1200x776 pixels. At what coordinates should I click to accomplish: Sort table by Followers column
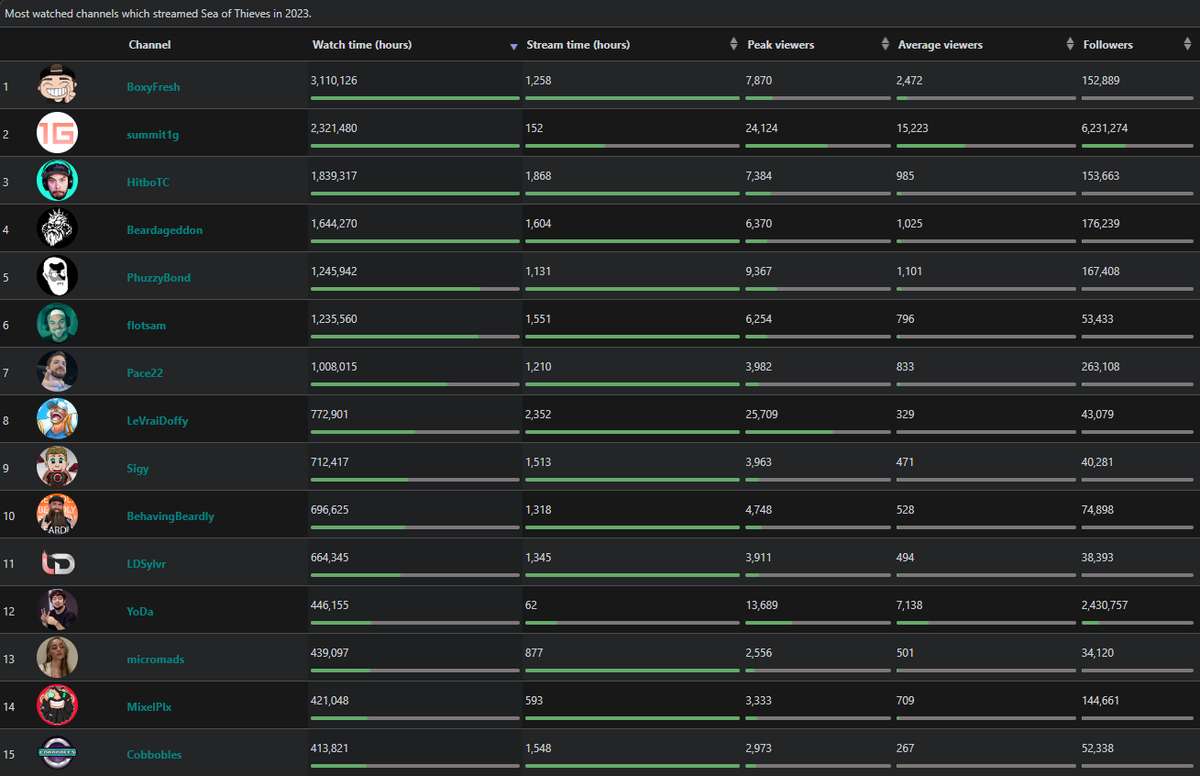point(1108,45)
